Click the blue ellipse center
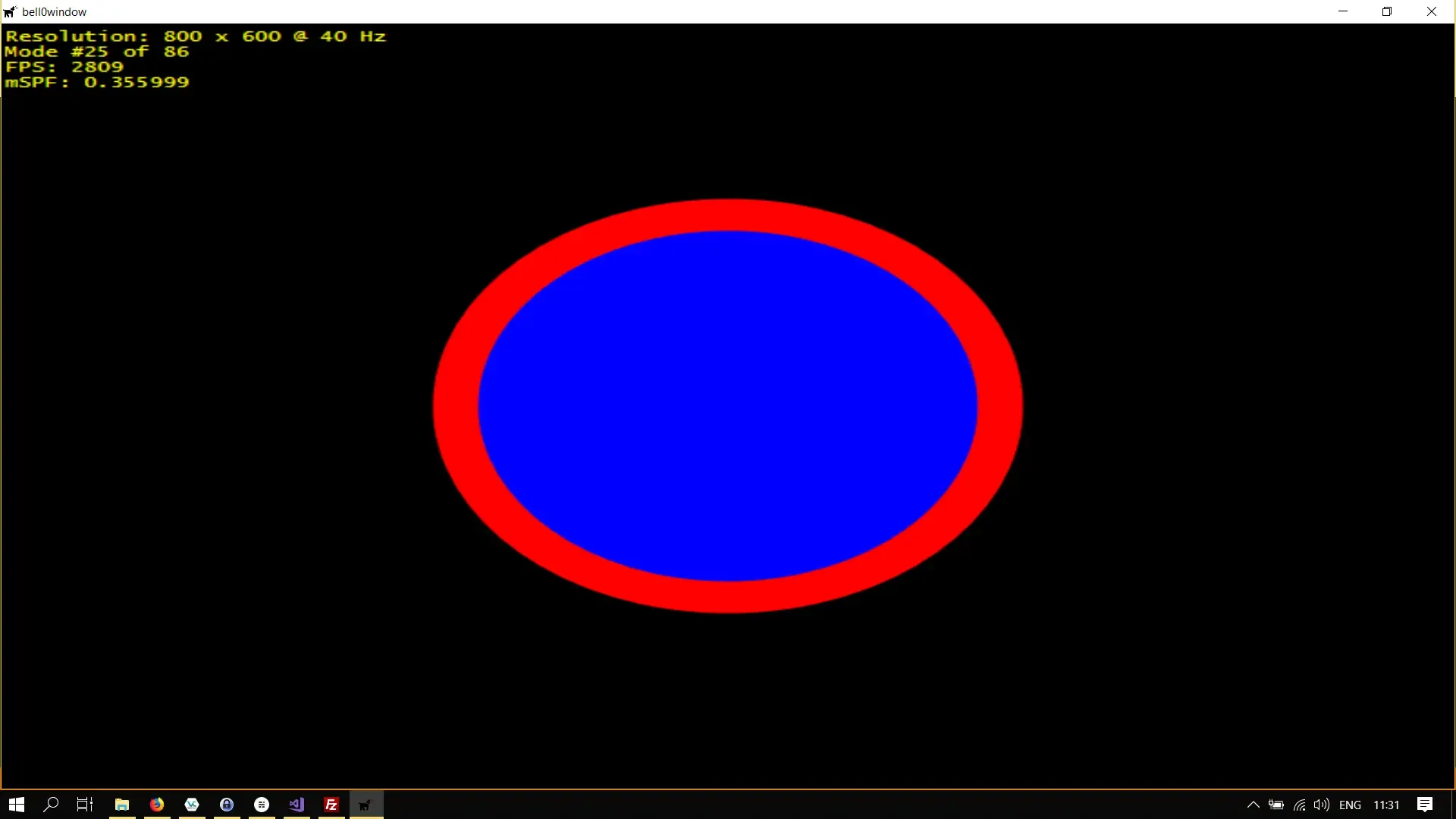 (x=727, y=406)
